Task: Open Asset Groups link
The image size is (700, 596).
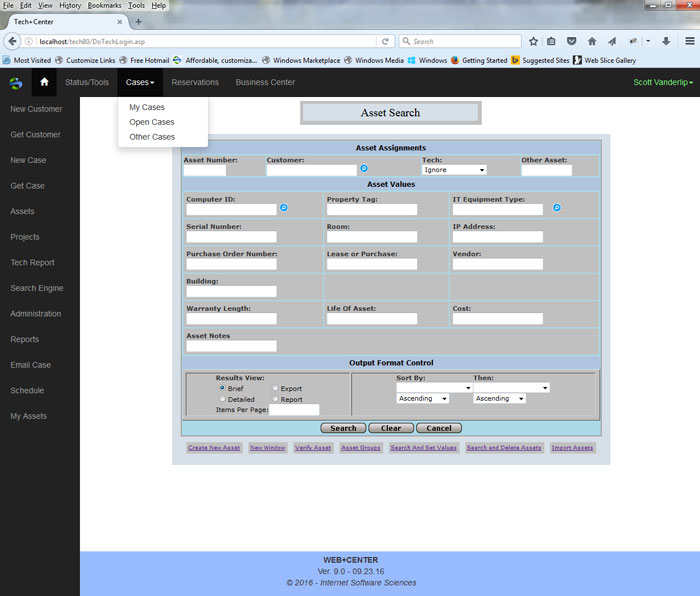Action: point(361,447)
